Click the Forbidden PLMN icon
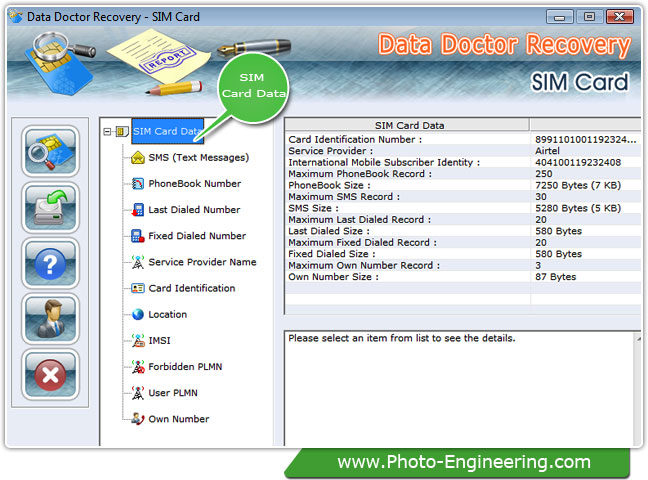 point(138,367)
